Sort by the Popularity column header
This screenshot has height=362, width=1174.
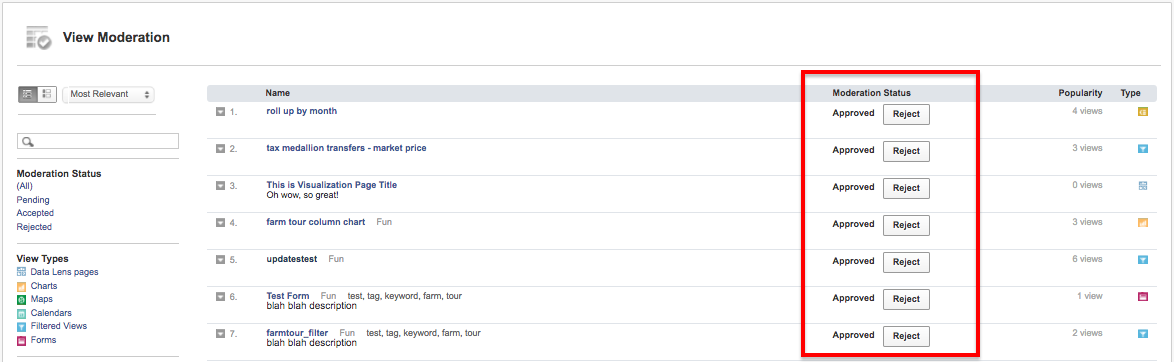click(1080, 93)
